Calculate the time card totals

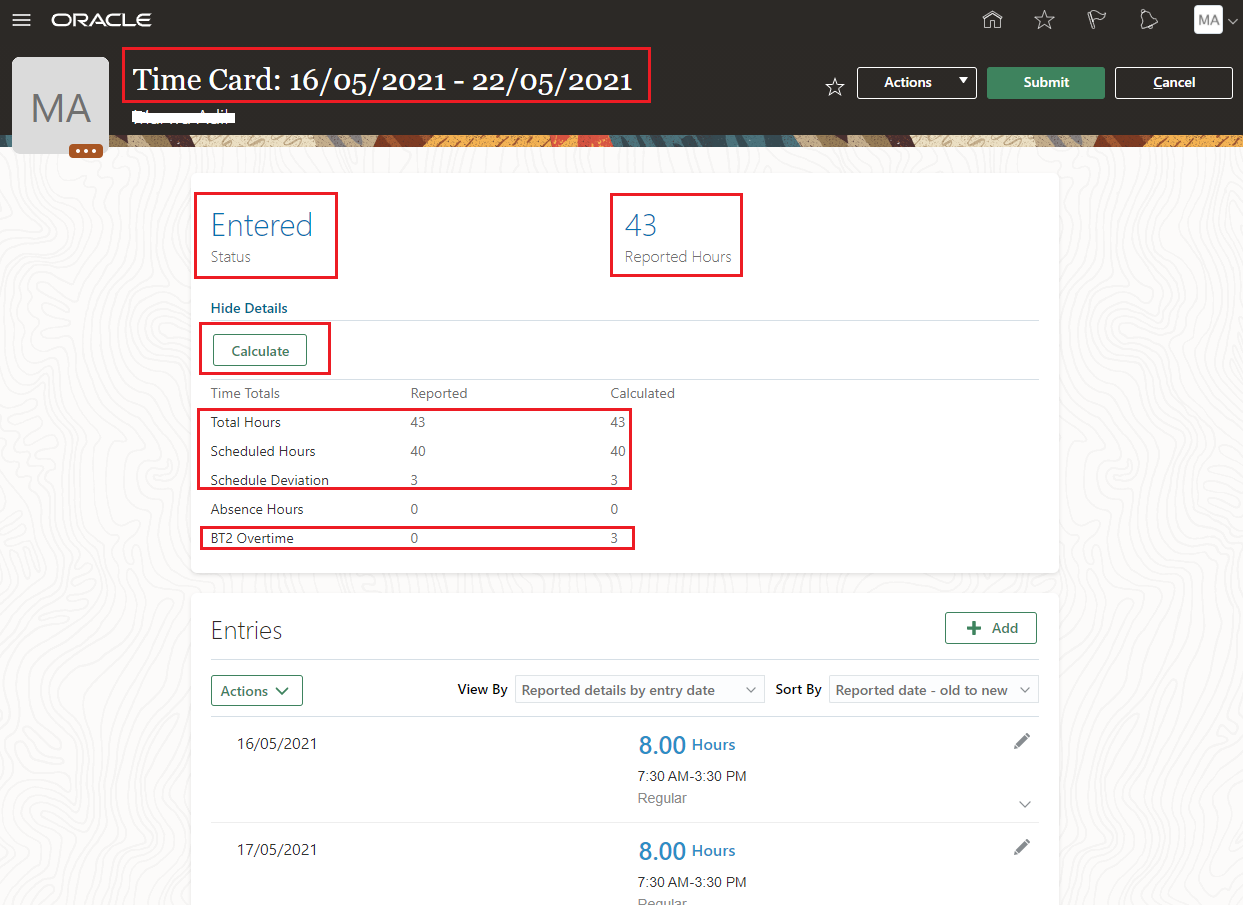click(x=259, y=350)
